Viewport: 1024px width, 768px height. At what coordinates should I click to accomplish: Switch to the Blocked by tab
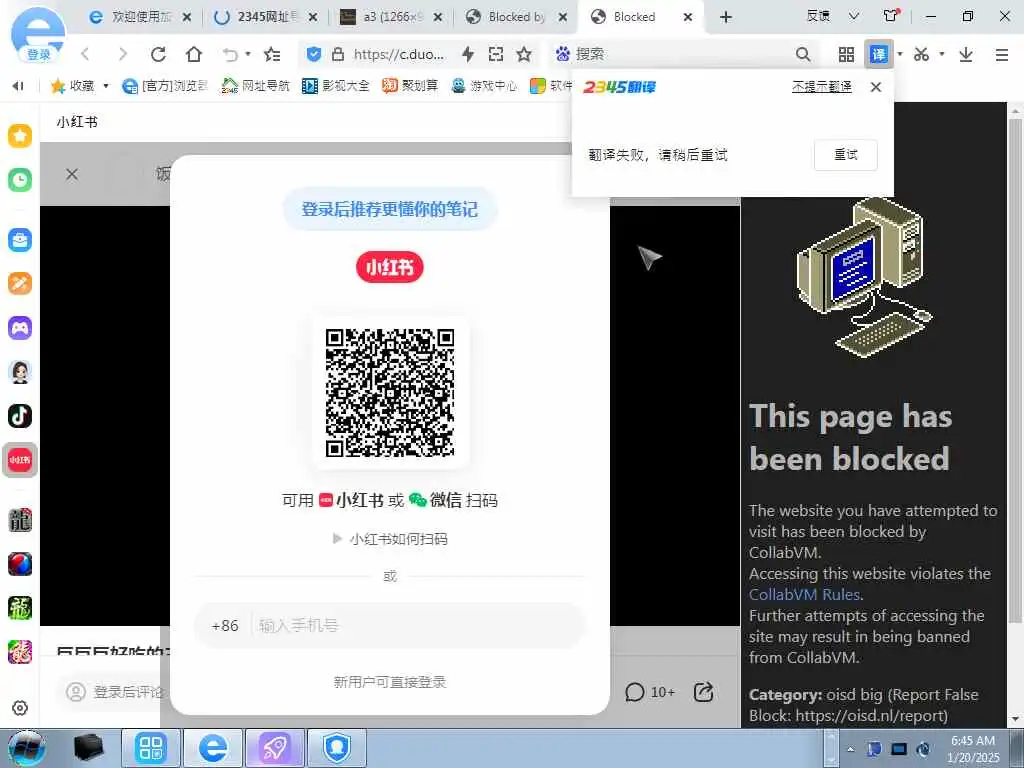point(516,17)
